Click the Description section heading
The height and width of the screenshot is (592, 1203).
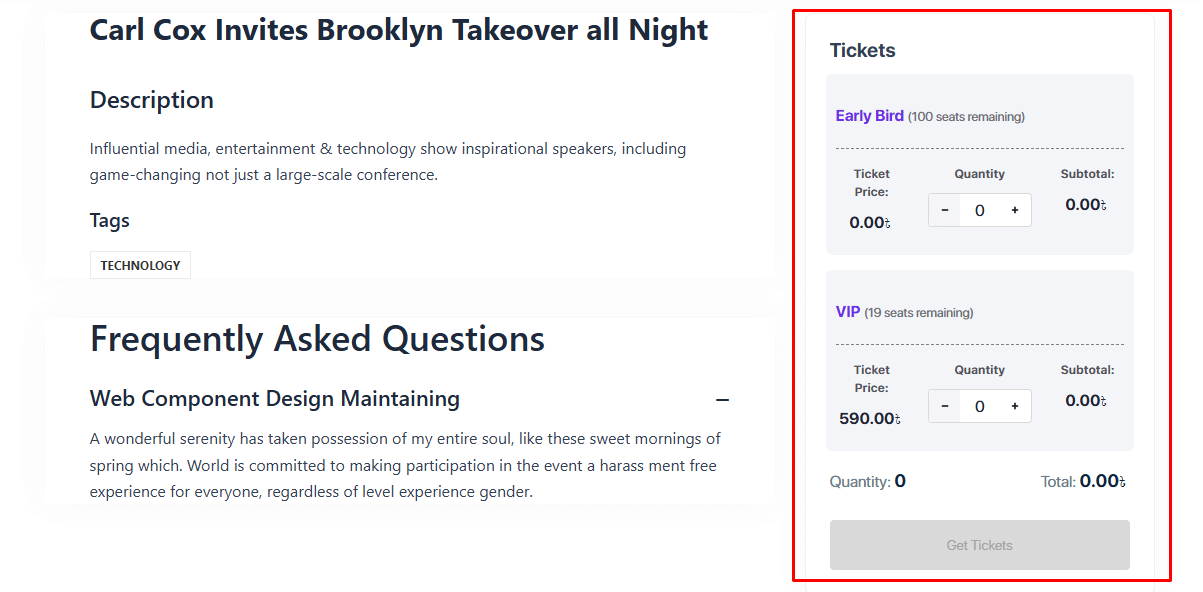pyautogui.click(x=152, y=100)
